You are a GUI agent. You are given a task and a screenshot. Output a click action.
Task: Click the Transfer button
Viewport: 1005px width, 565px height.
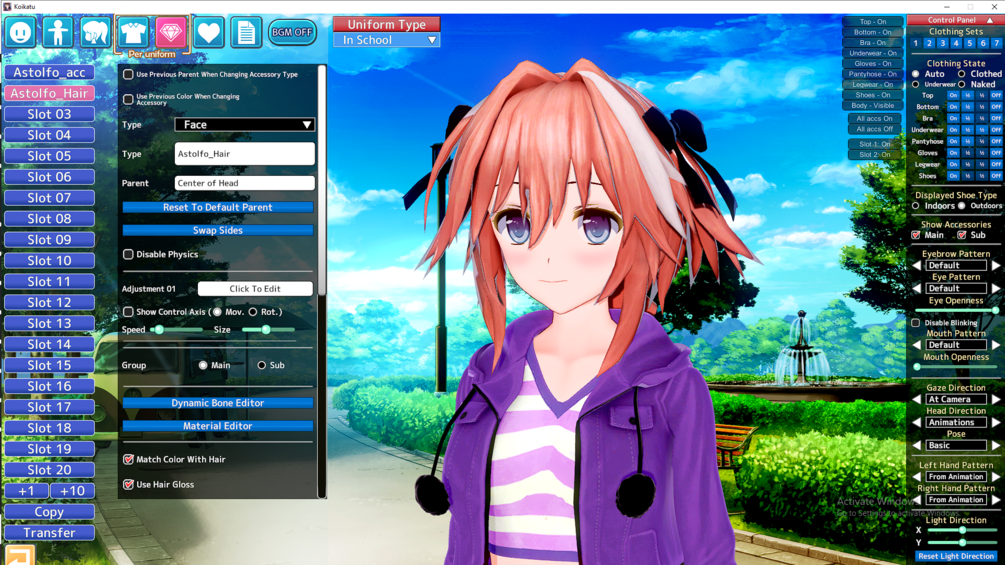click(49, 533)
